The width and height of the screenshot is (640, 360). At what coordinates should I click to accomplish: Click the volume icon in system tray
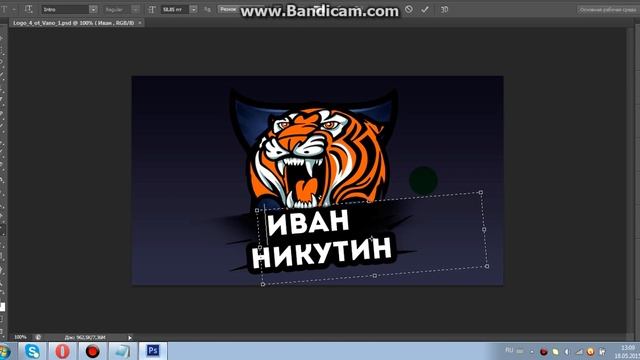(x=567, y=351)
